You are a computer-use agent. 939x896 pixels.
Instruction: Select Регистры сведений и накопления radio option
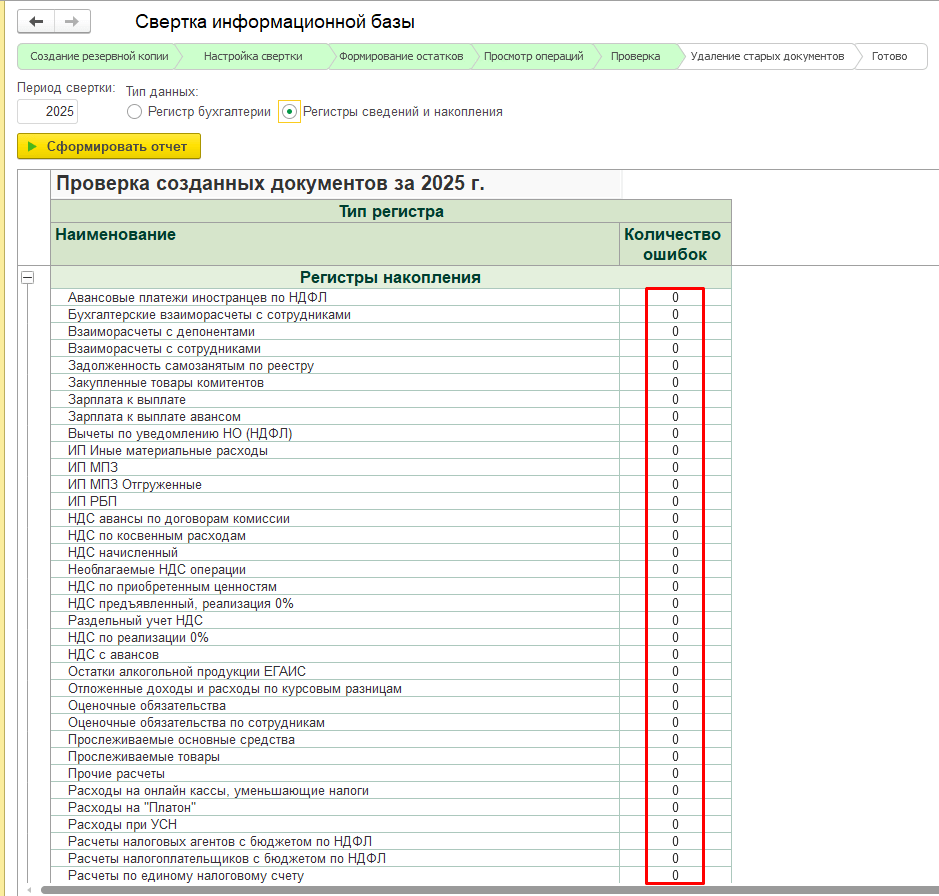pyautogui.click(x=289, y=112)
